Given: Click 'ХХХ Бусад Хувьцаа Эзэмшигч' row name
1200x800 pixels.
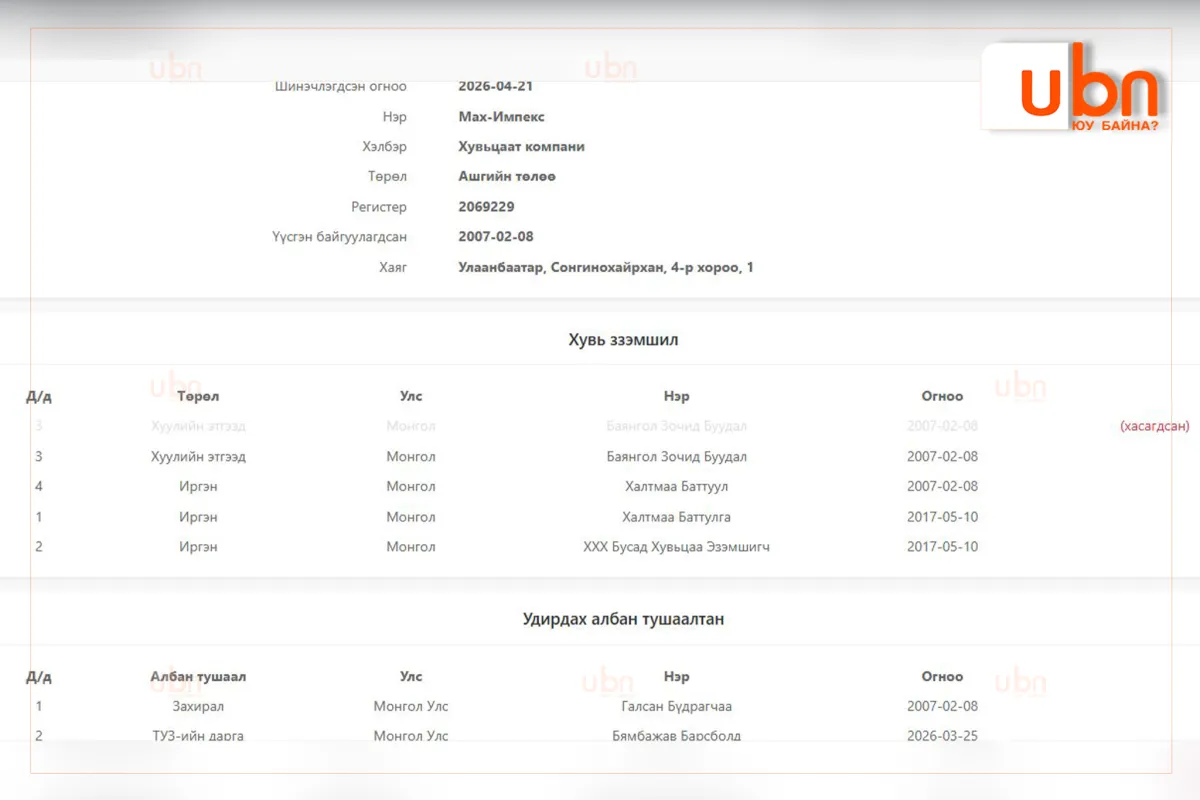Looking at the screenshot, I should point(676,547).
